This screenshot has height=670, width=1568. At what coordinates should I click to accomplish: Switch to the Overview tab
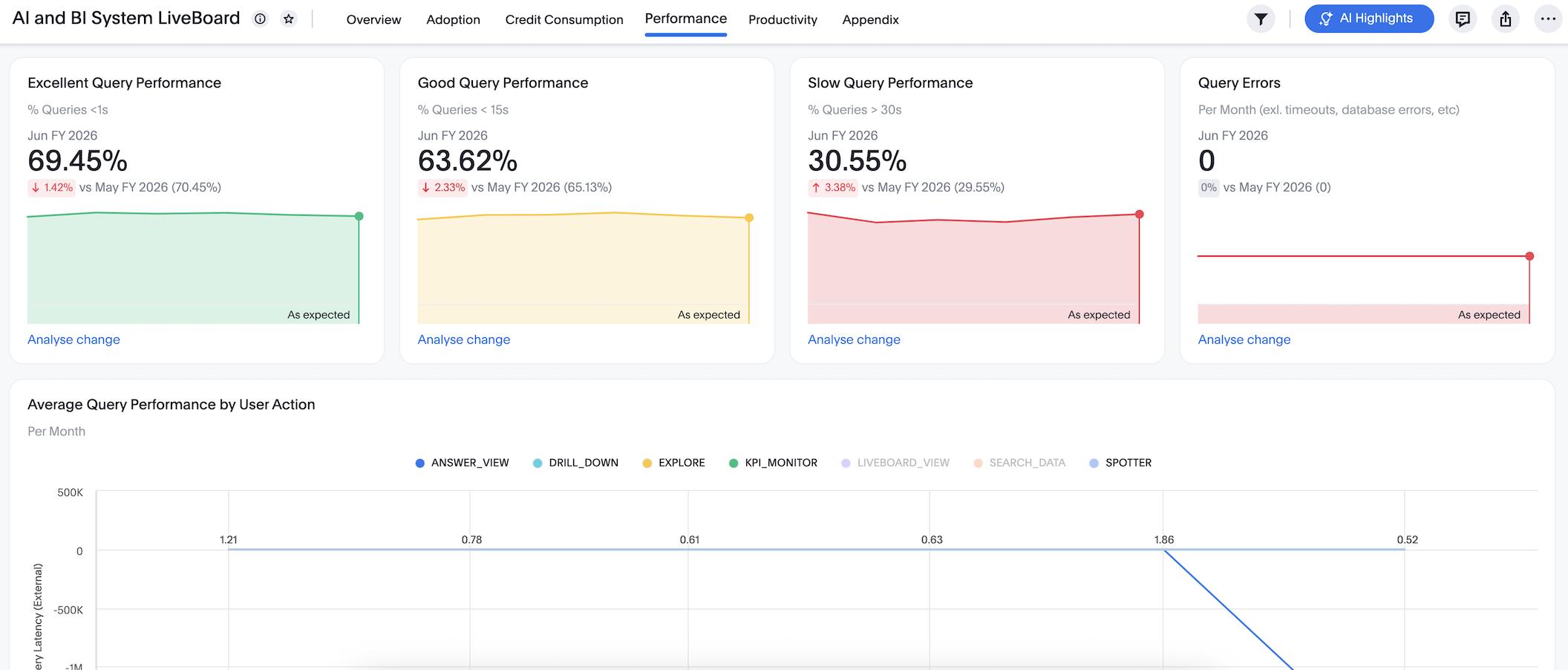373,20
